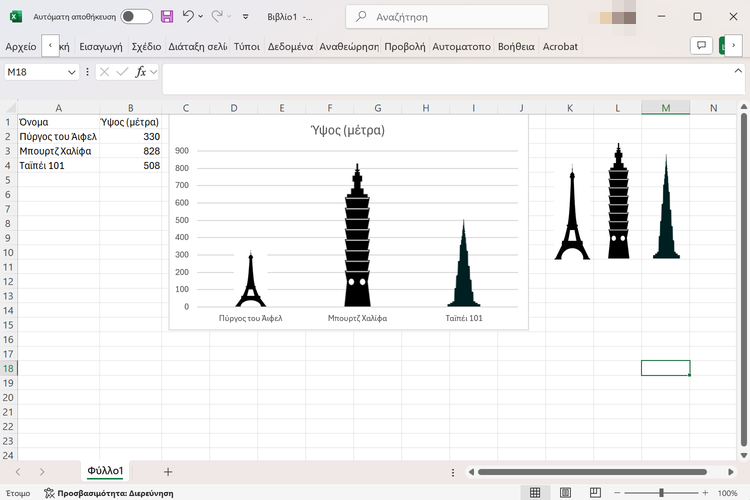This screenshot has width=750, height=500.
Task: Expand the formula bar chevron
Action: tap(739, 72)
